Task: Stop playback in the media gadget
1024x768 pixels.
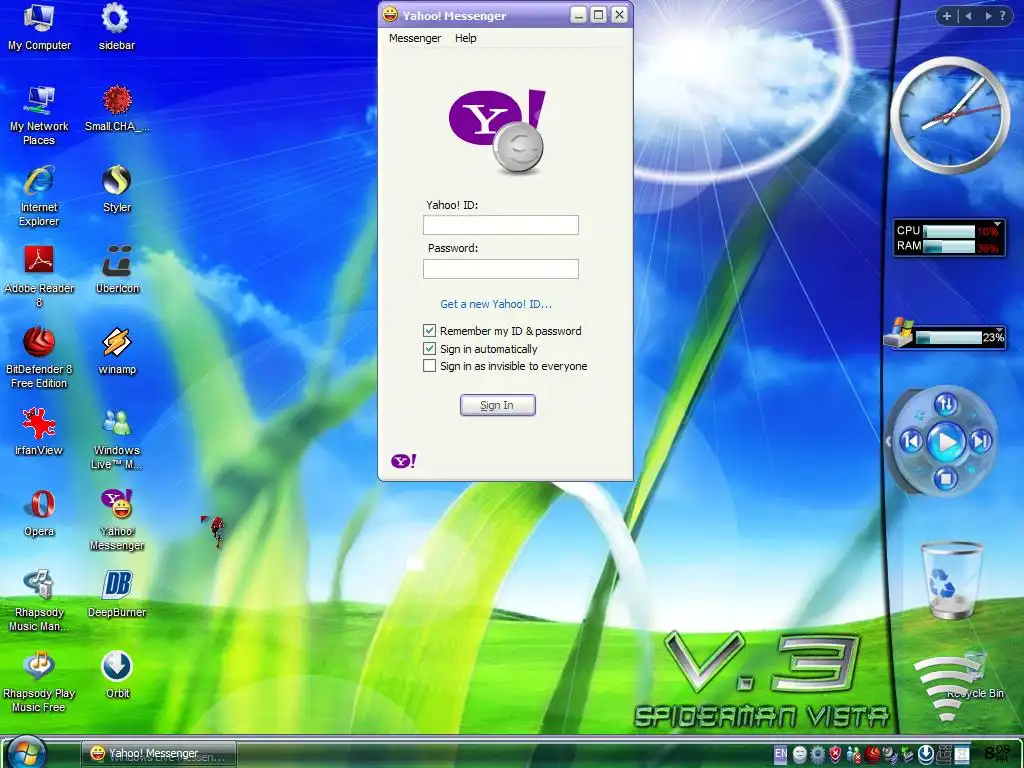Action: 946,478
